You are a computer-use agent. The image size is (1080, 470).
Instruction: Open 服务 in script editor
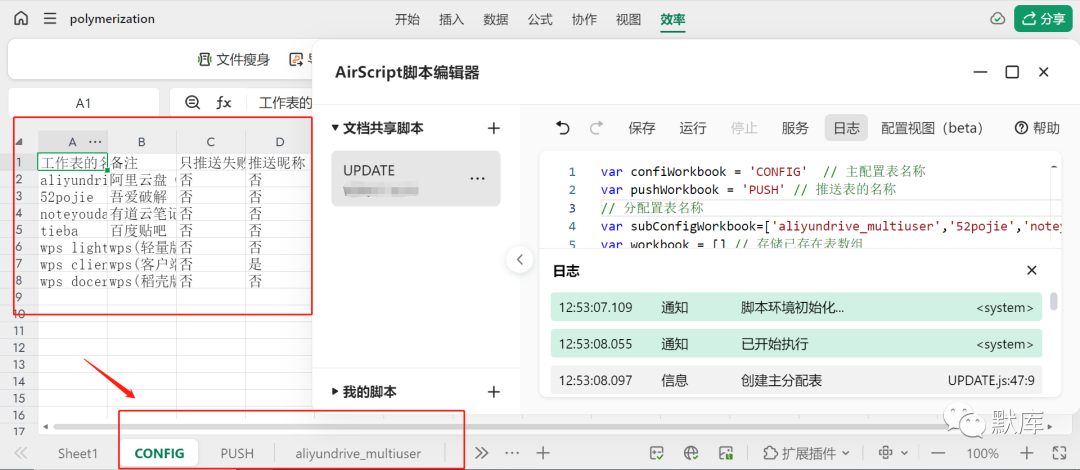[795, 128]
